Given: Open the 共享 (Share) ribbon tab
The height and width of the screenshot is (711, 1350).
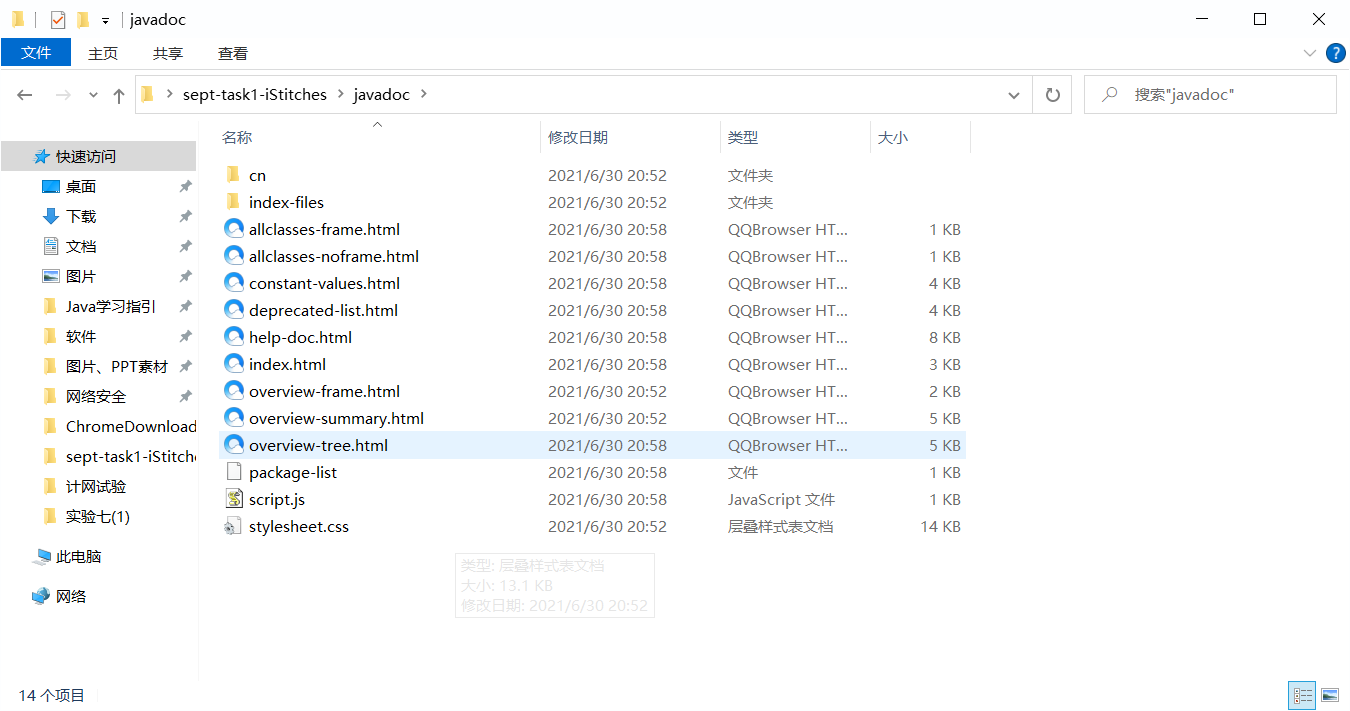Looking at the screenshot, I should [168, 53].
